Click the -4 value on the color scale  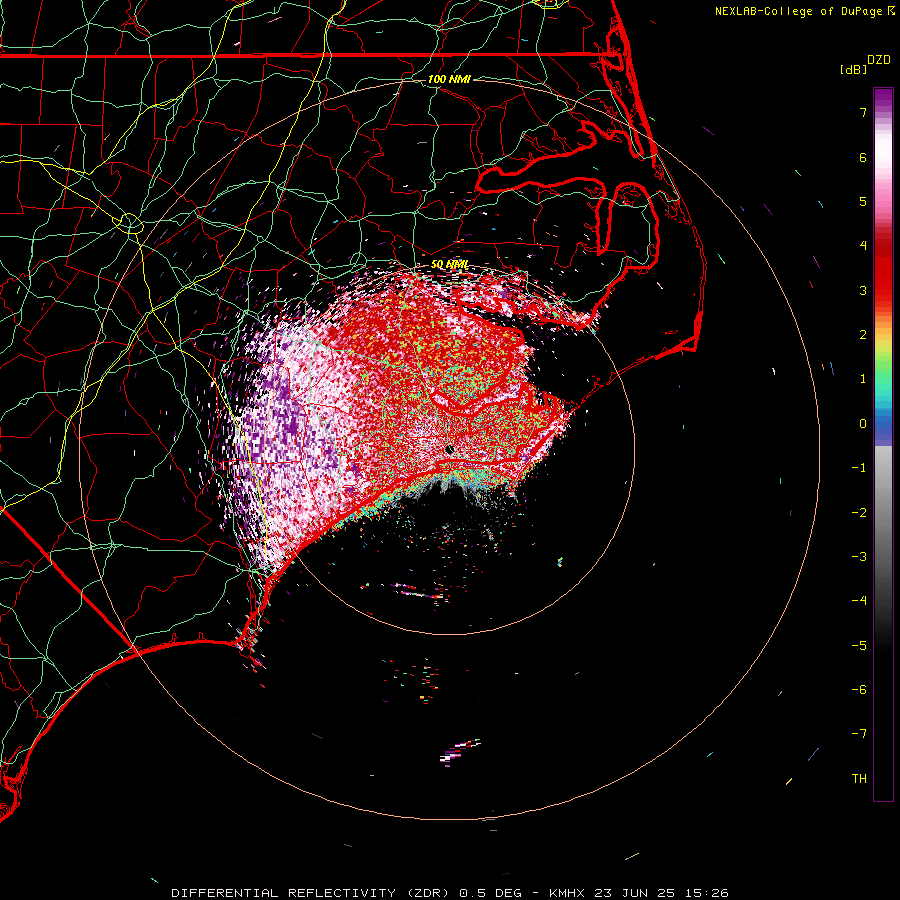[x=859, y=601]
